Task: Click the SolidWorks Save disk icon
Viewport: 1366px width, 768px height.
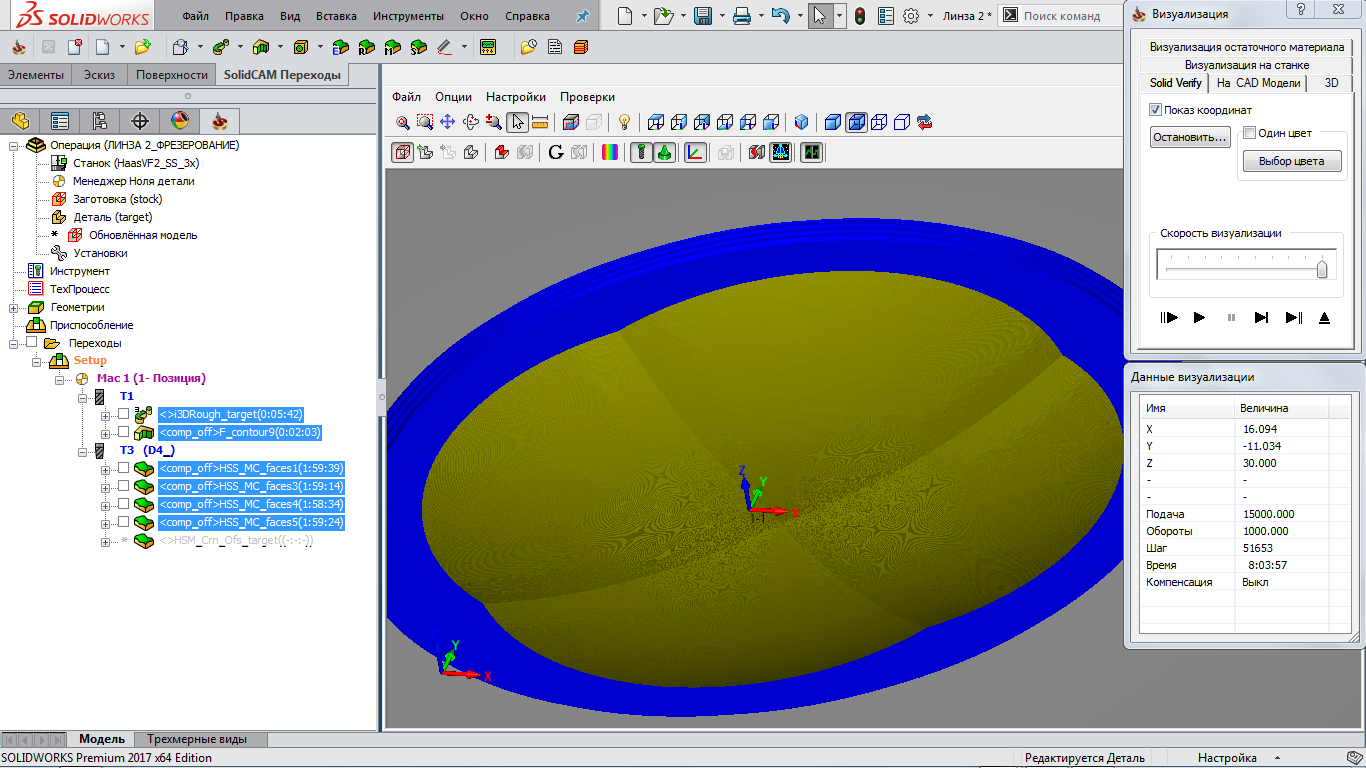Action: (x=703, y=16)
